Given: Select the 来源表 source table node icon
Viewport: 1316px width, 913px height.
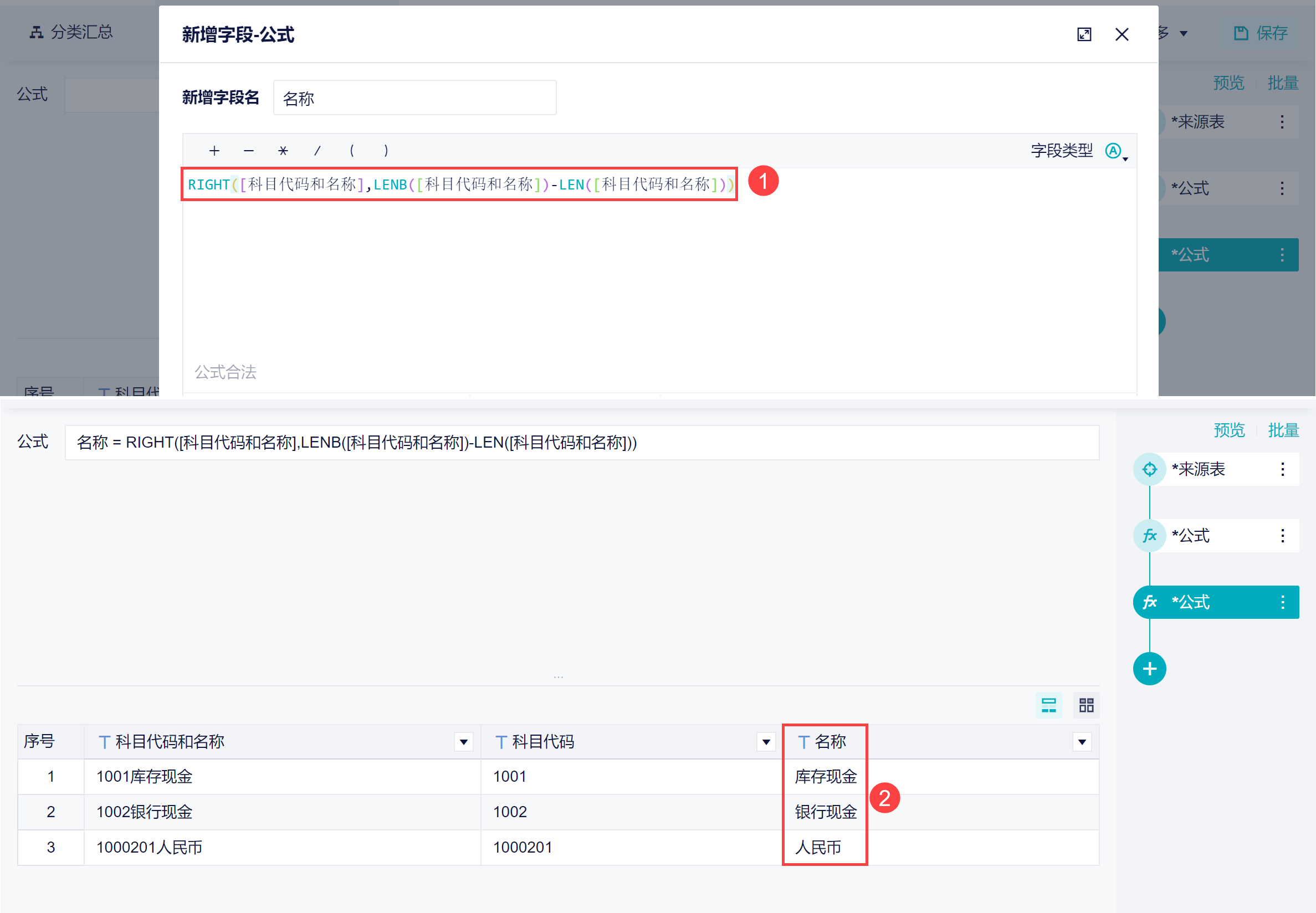Looking at the screenshot, I should pos(1150,469).
